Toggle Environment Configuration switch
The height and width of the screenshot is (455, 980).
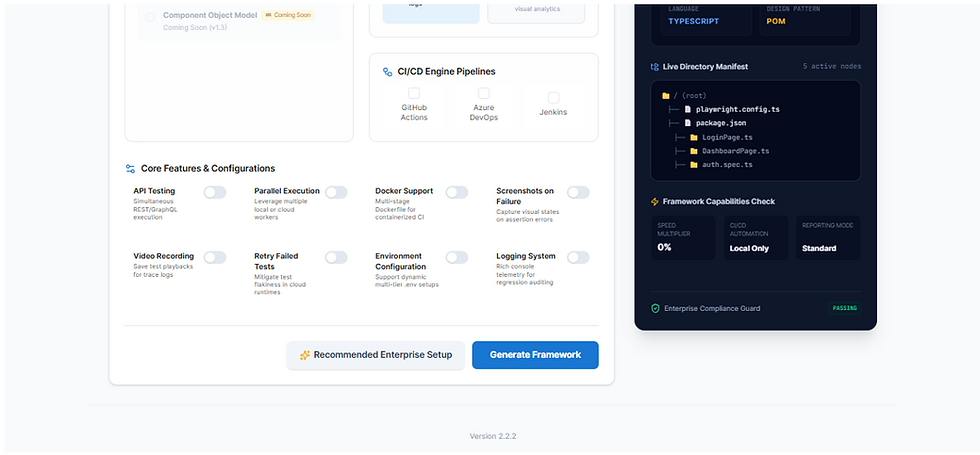click(457, 258)
